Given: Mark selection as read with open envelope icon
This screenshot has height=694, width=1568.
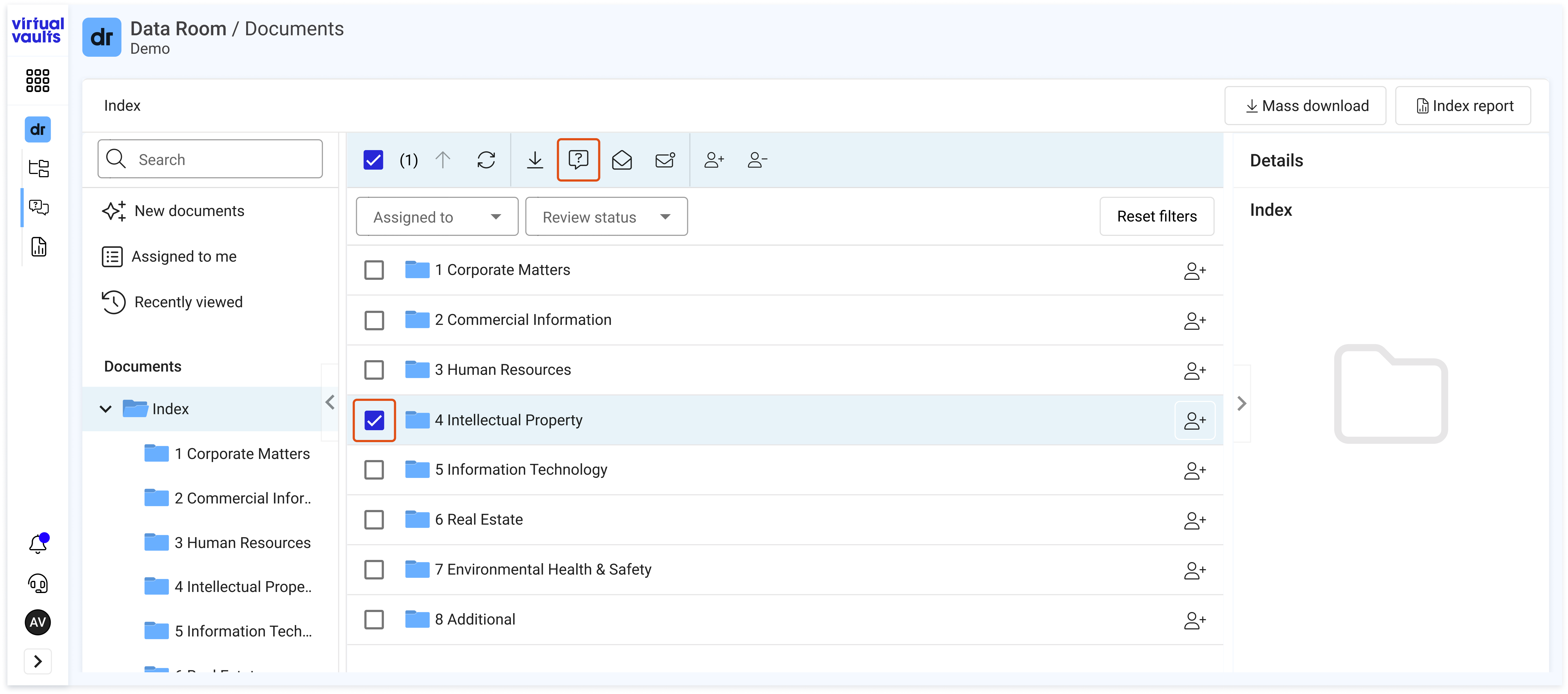Looking at the screenshot, I should coord(622,160).
